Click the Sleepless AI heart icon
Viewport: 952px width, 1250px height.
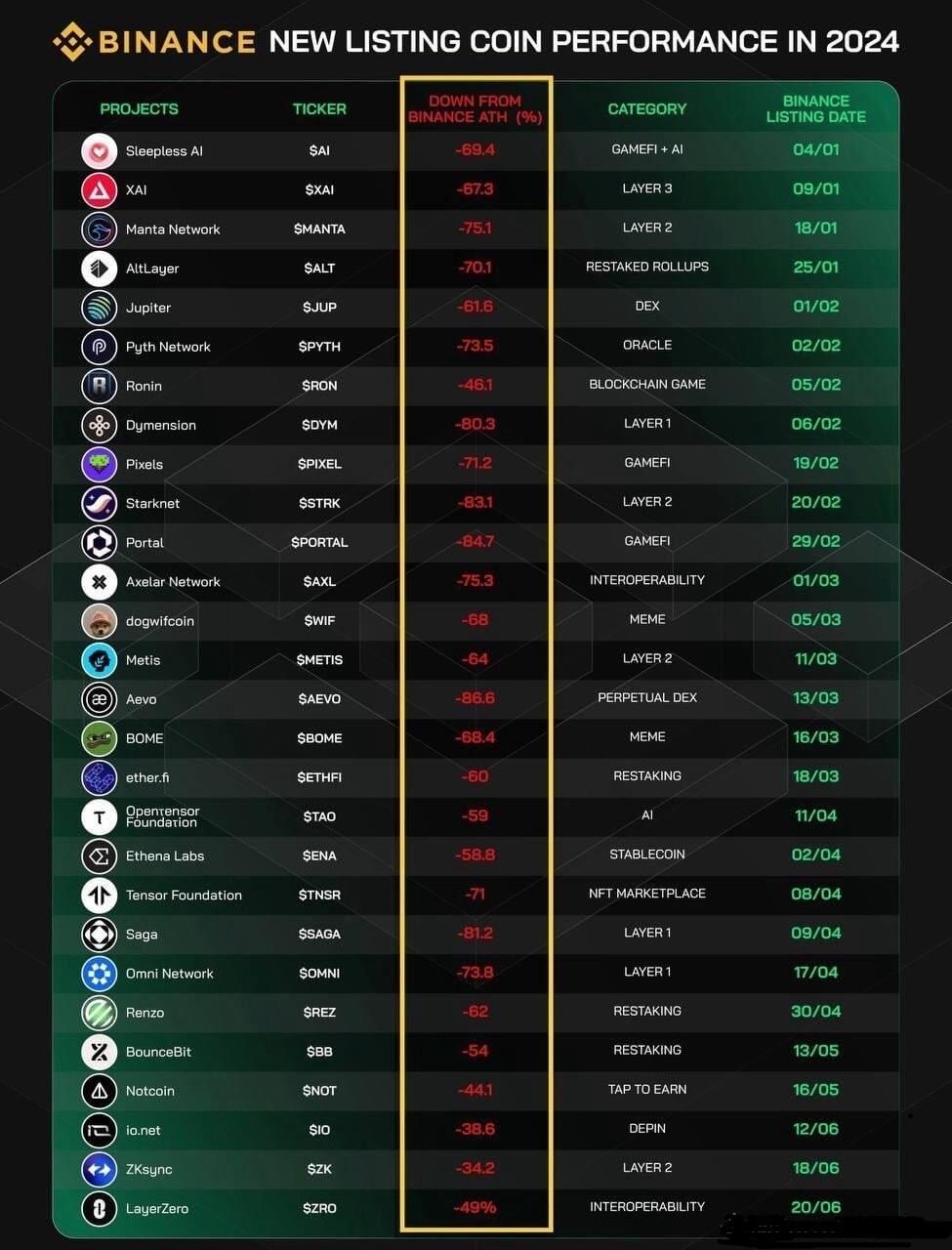tap(100, 150)
